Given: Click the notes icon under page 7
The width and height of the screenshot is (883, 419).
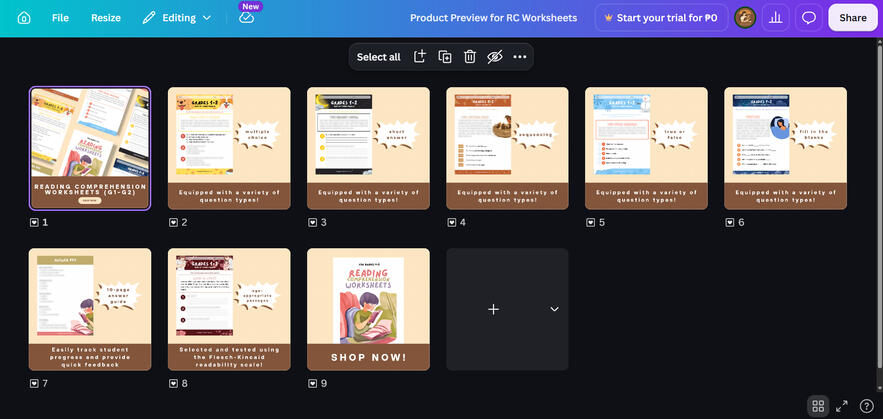Looking at the screenshot, I should click(x=34, y=384).
